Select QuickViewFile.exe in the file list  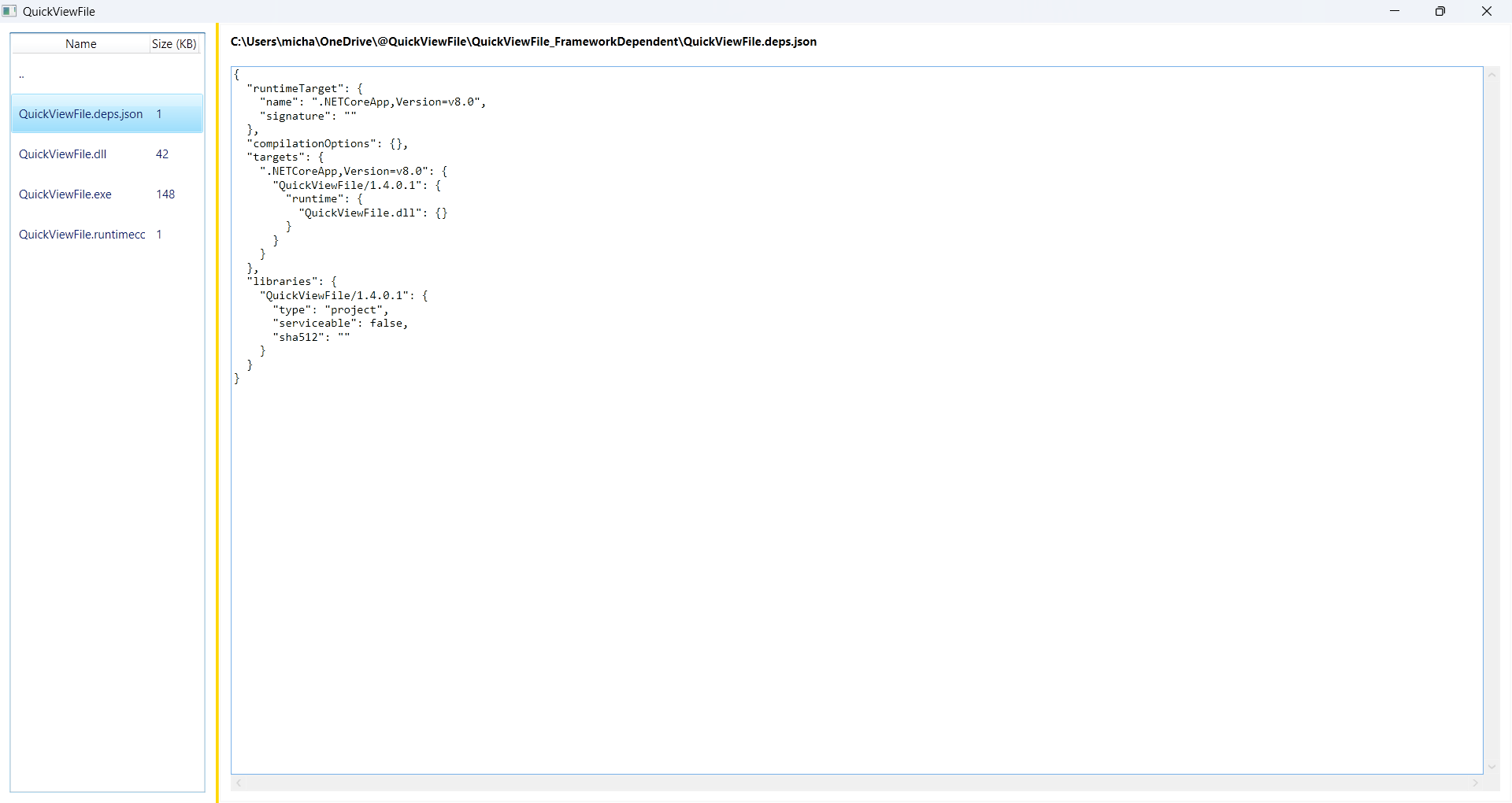(106, 194)
